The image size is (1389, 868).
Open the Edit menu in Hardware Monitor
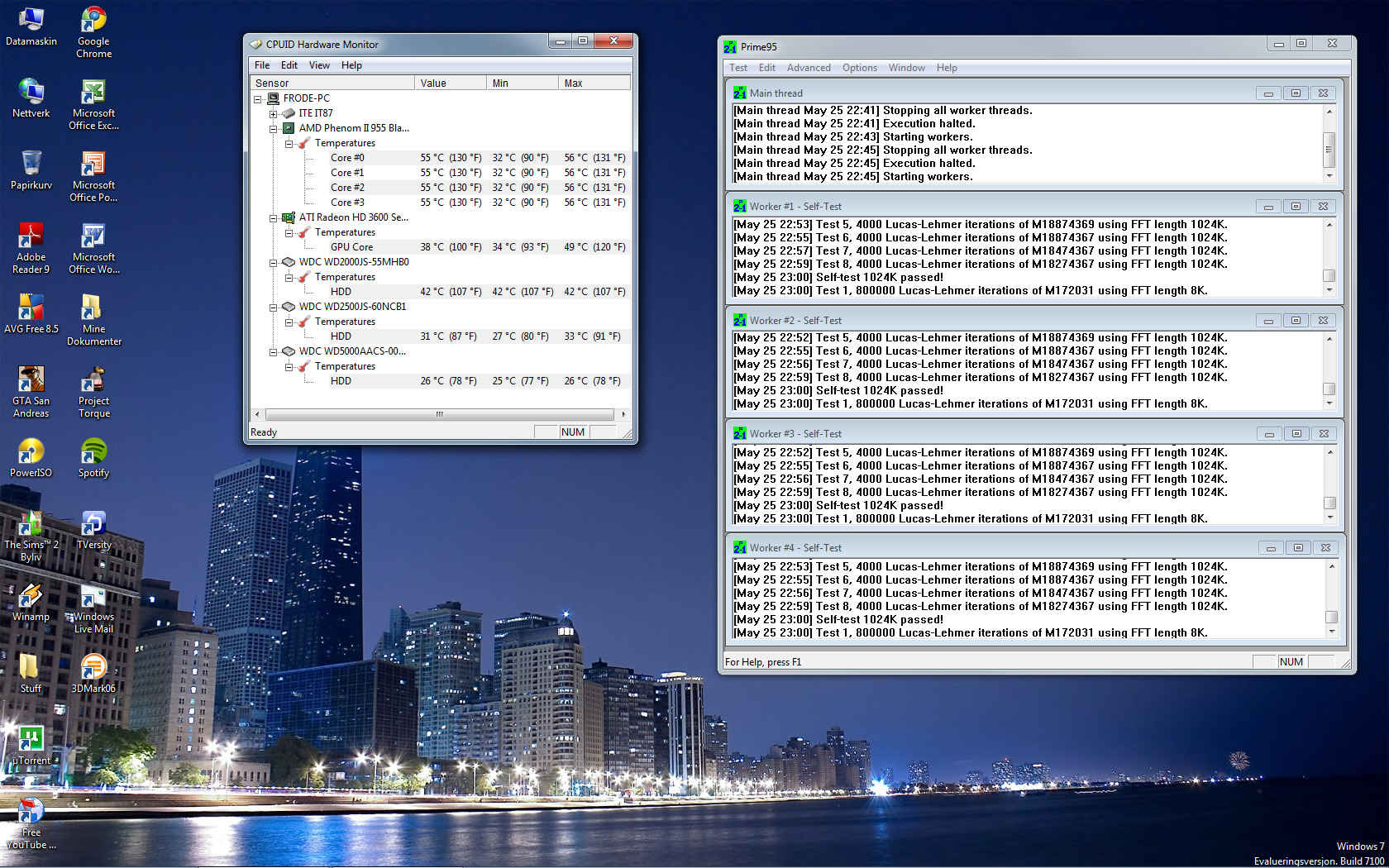tap(289, 65)
